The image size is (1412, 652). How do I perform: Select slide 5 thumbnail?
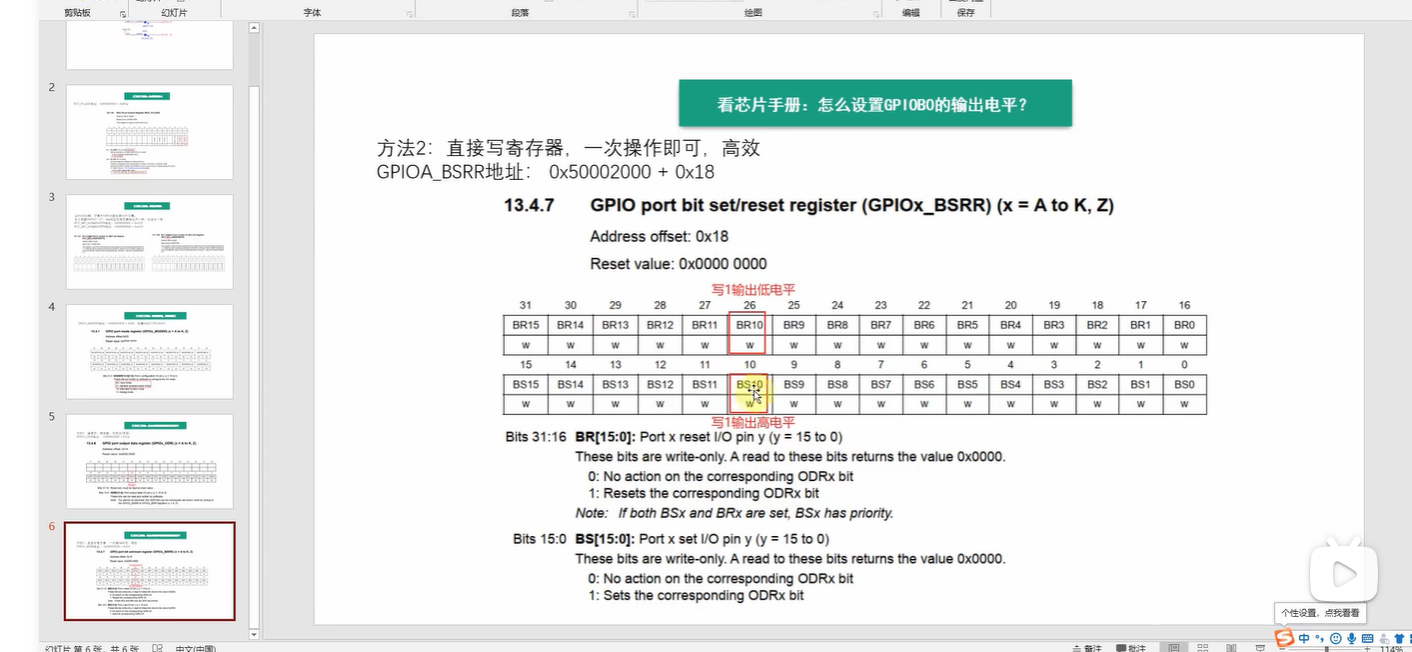pos(149,462)
